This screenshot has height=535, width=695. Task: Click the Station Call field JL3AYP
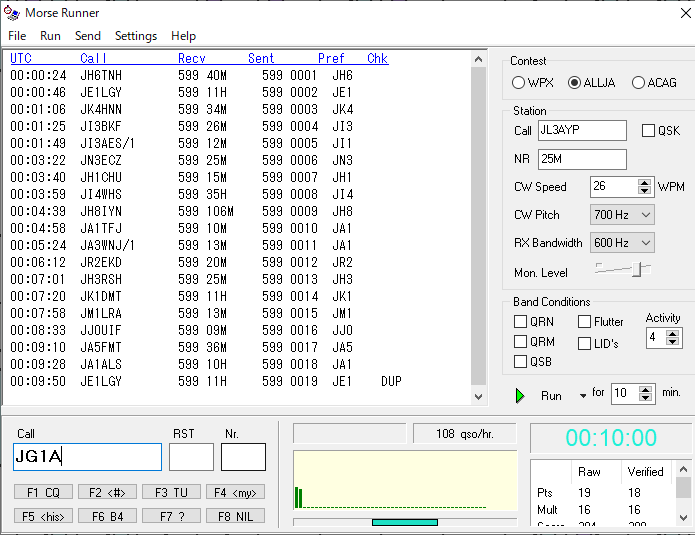tap(582, 130)
